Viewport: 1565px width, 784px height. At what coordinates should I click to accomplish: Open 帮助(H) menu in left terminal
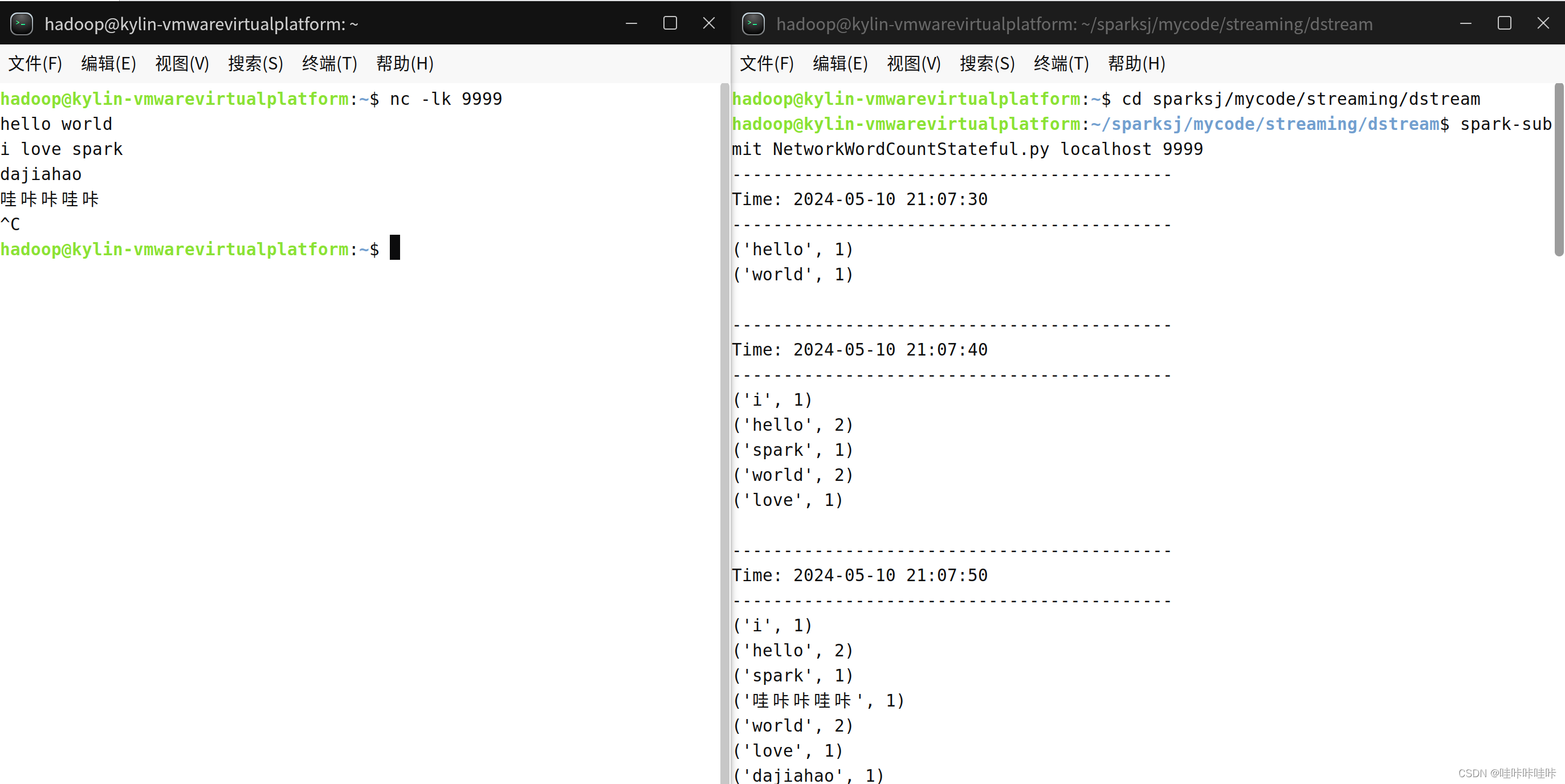405,63
